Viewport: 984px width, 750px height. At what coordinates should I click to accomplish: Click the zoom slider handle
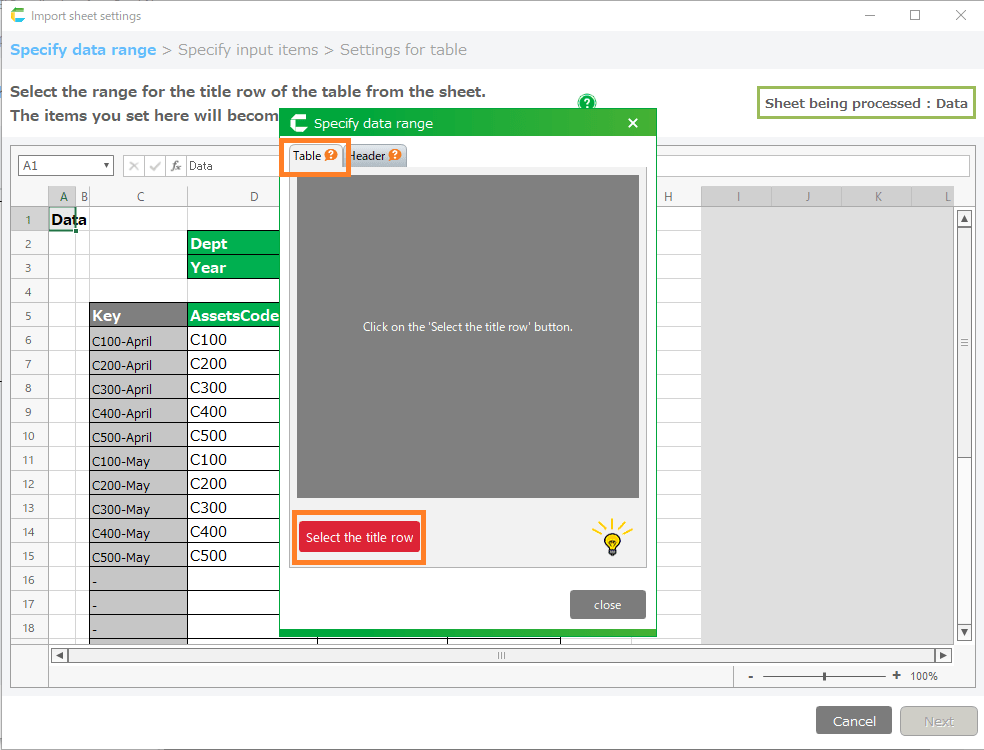pyautogui.click(x=824, y=677)
